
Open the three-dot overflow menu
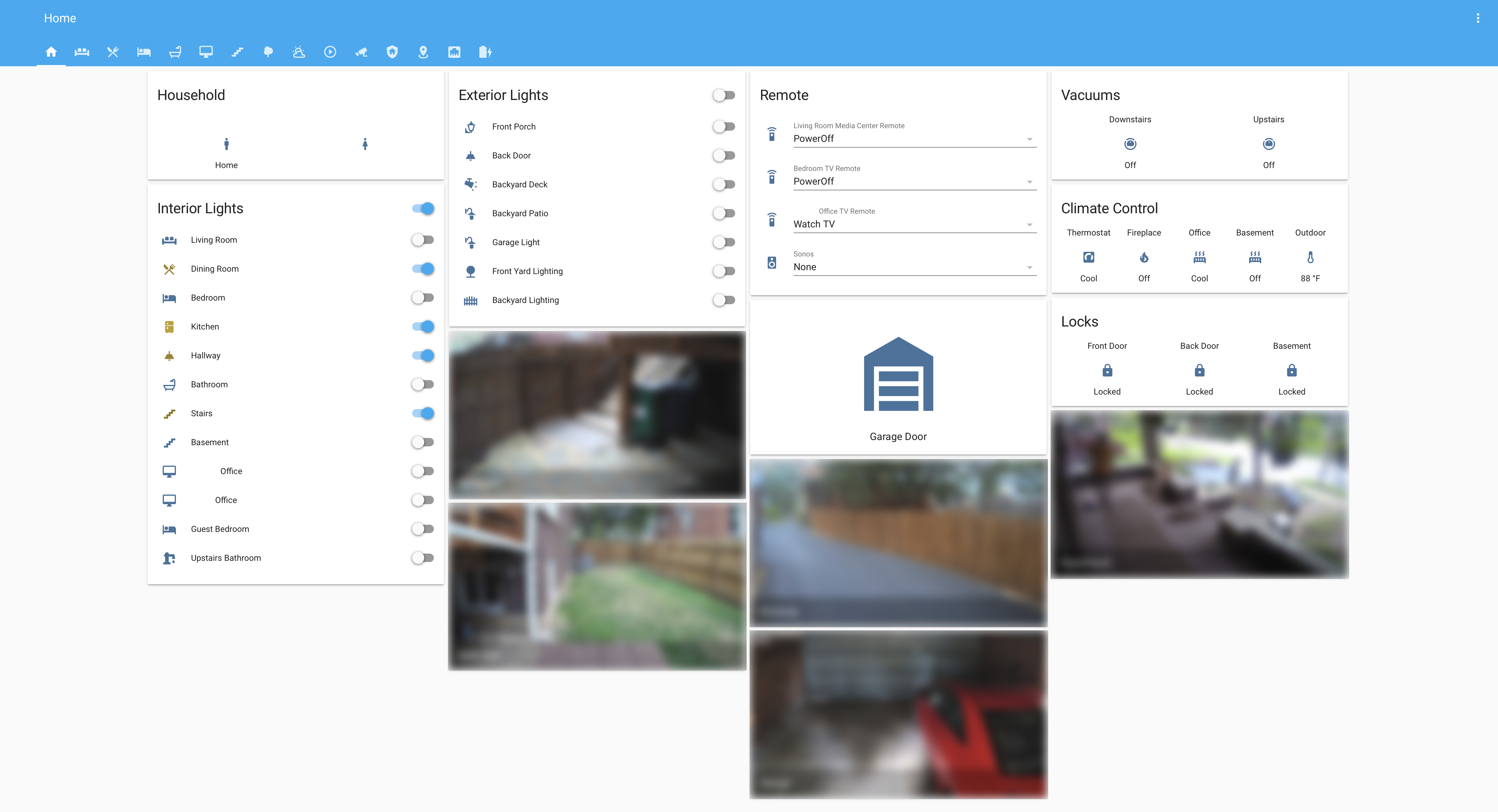1478,18
